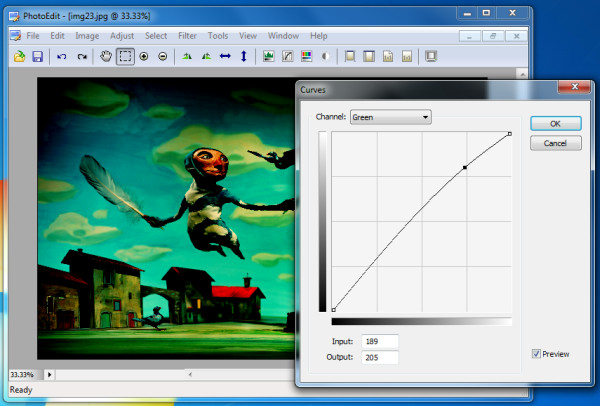Image resolution: width=600 pixels, height=406 pixels.
Task: Click the second frame icon in toolbar
Action: pos(369,57)
